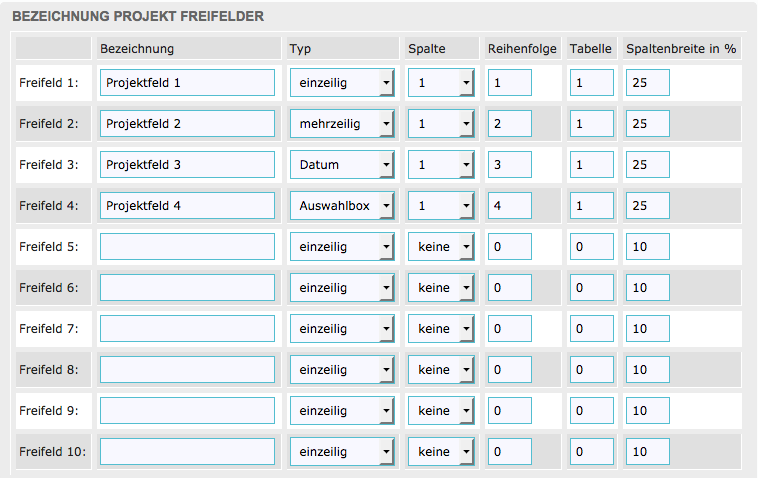Select the Tabelle field for Freifeld 6
The height and width of the screenshot is (478, 758).
click(x=592, y=287)
